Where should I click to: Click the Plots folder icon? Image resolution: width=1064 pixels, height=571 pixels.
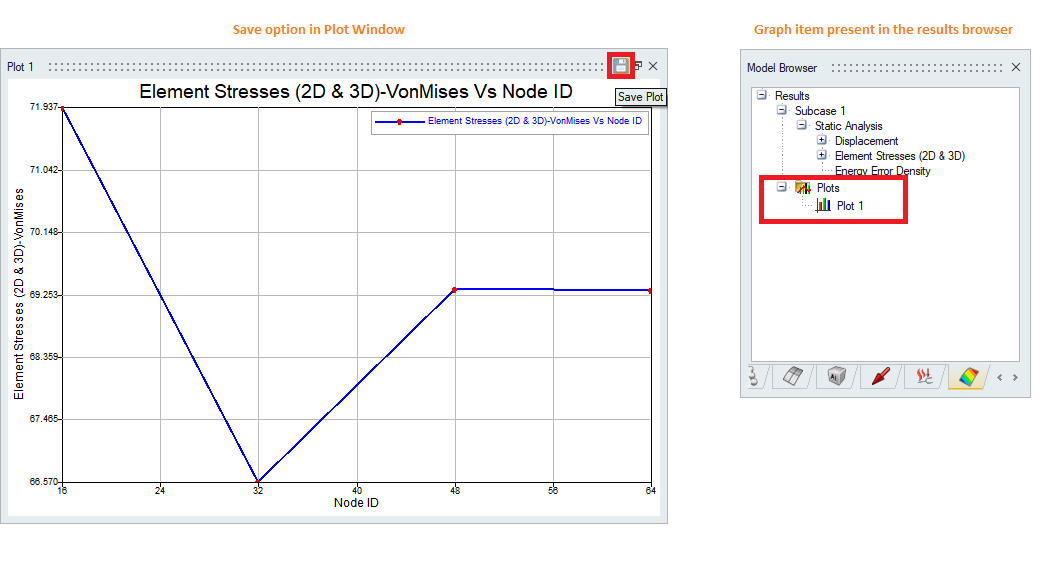coord(803,187)
